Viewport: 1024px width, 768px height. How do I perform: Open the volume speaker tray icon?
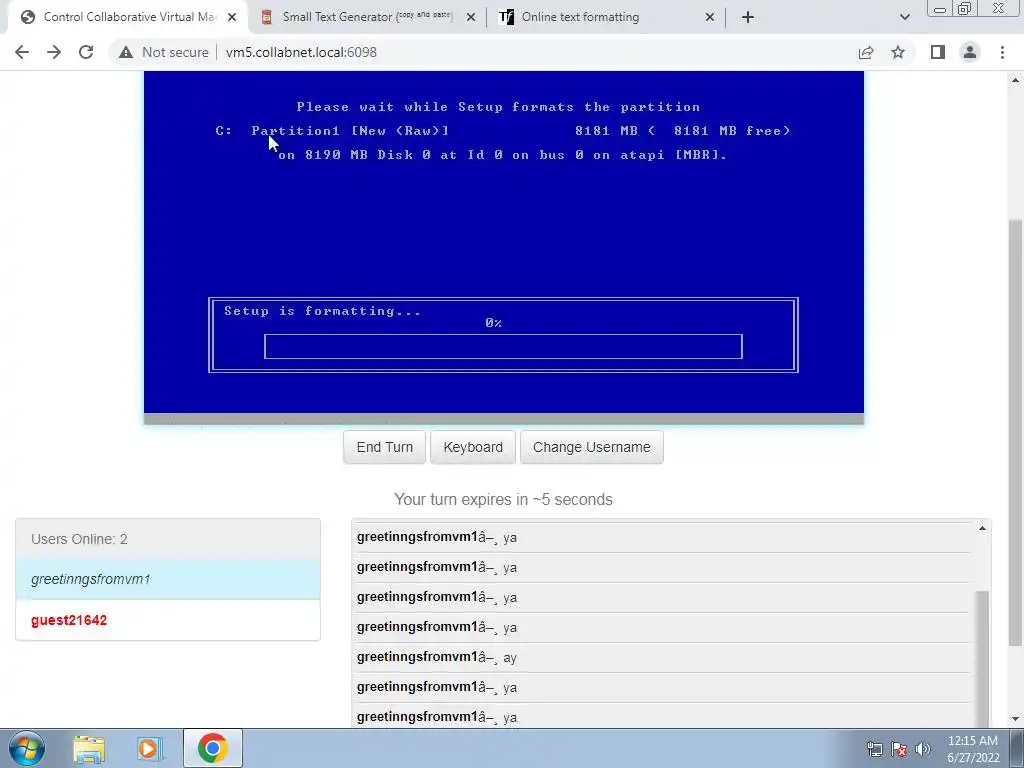pyautogui.click(x=923, y=749)
